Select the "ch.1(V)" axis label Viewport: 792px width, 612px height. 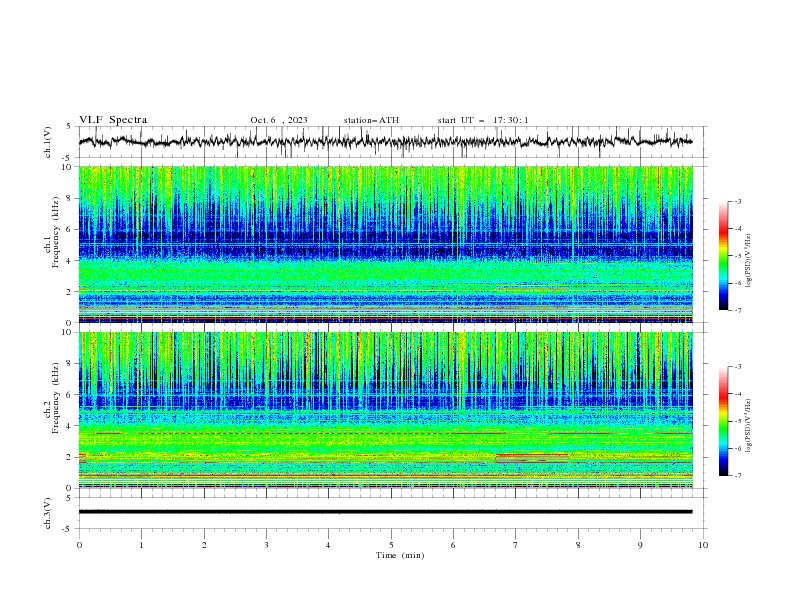point(47,142)
